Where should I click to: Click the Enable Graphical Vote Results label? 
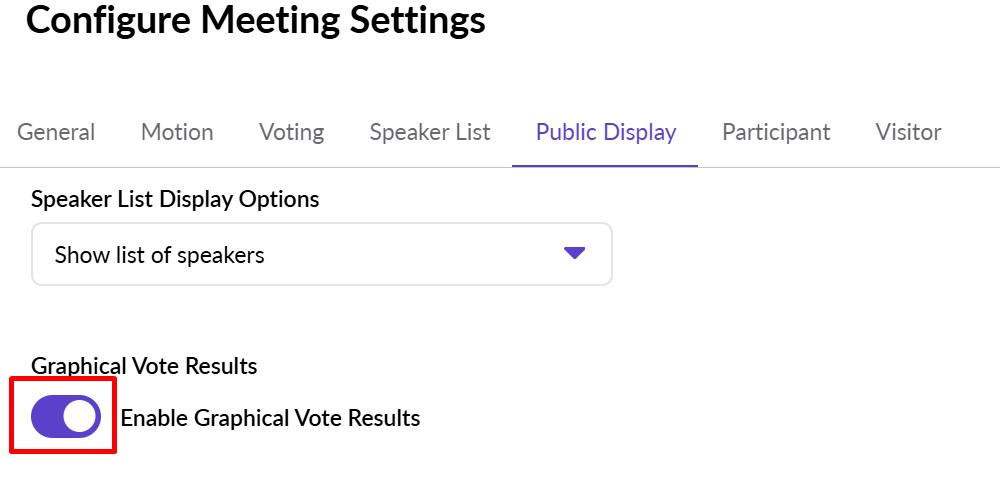270,418
